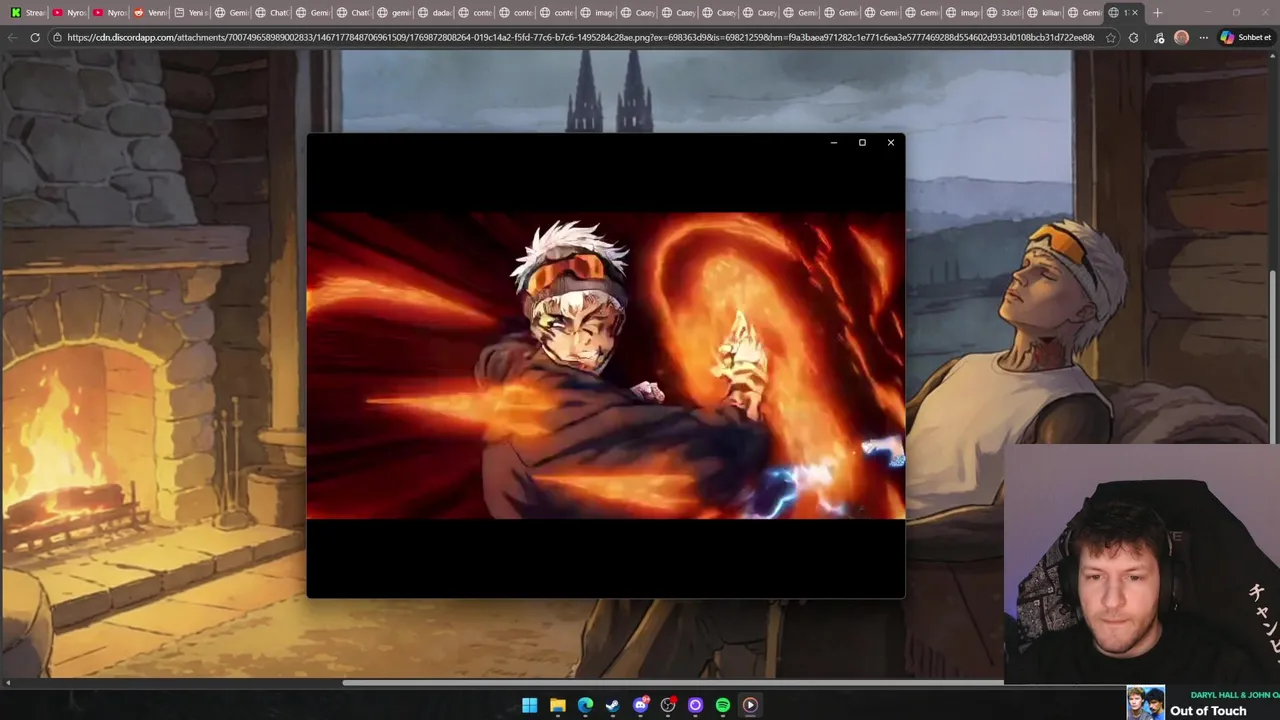Viewport: 1280px width, 720px height.
Task: Click the Out of Touch song title
Action: coord(1208,711)
